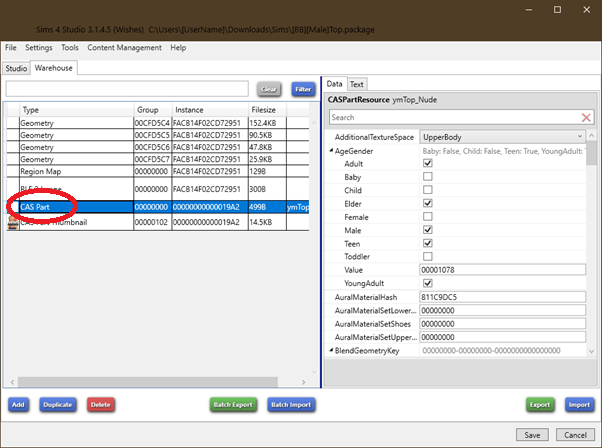
Task: Click the gray Clear button
Action: click(x=269, y=89)
